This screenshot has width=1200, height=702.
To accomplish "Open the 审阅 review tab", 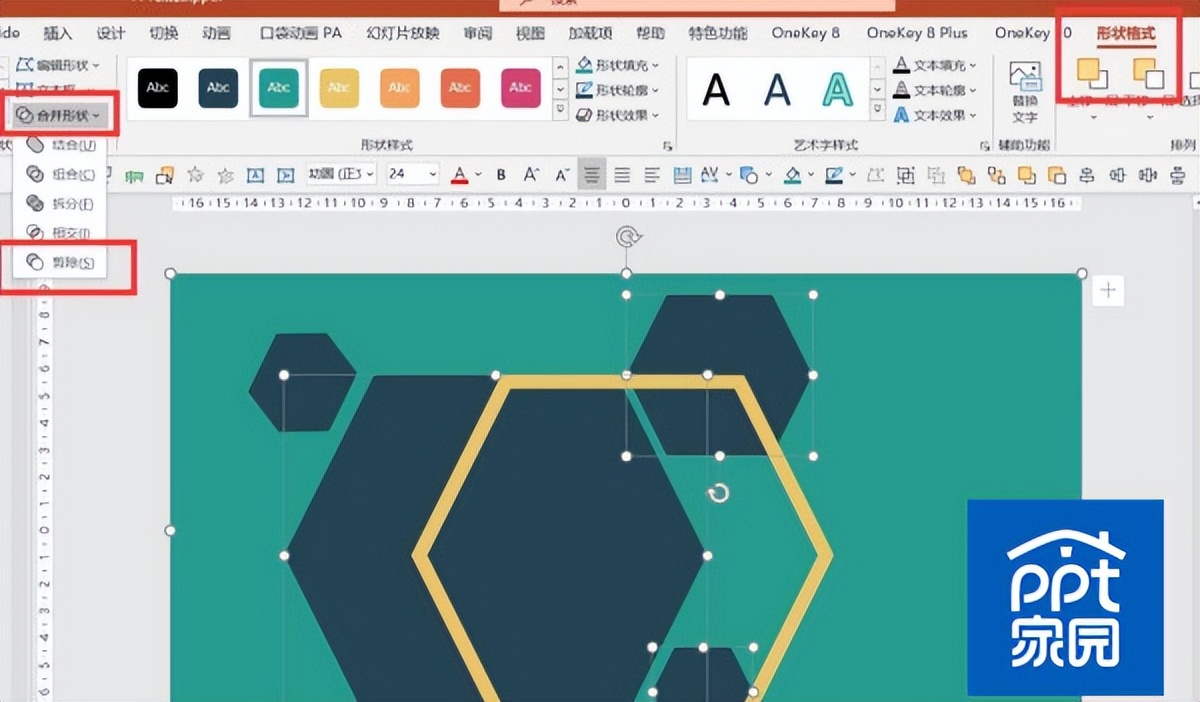I will 478,33.
